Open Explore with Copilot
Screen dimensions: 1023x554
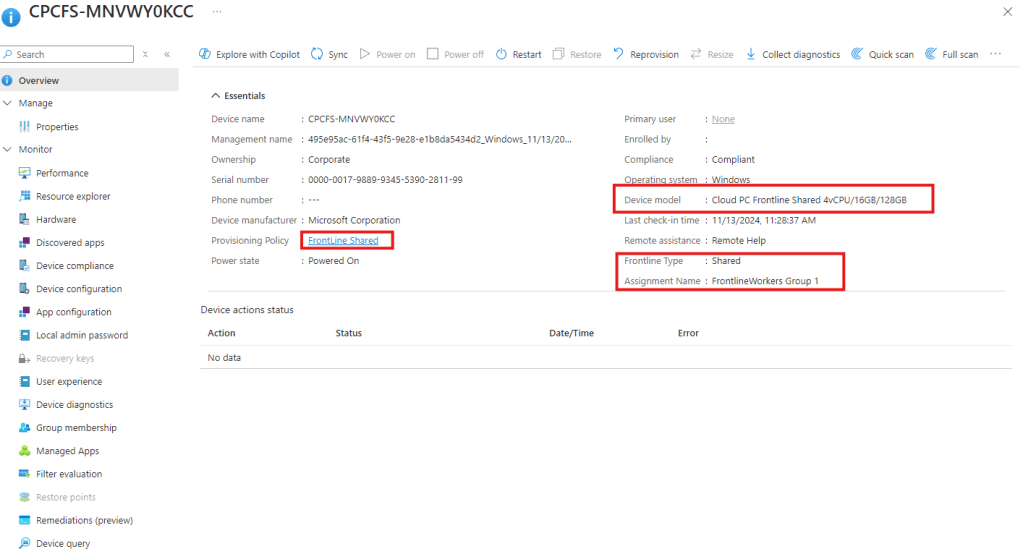pos(249,54)
